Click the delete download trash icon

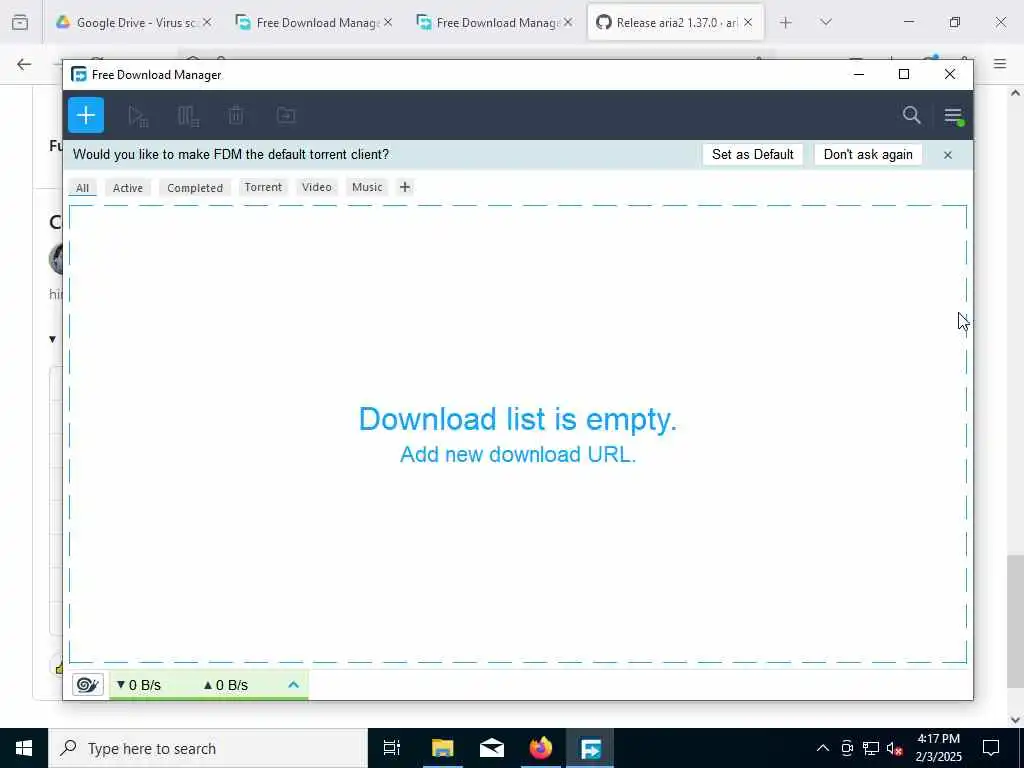pyautogui.click(x=236, y=116)
